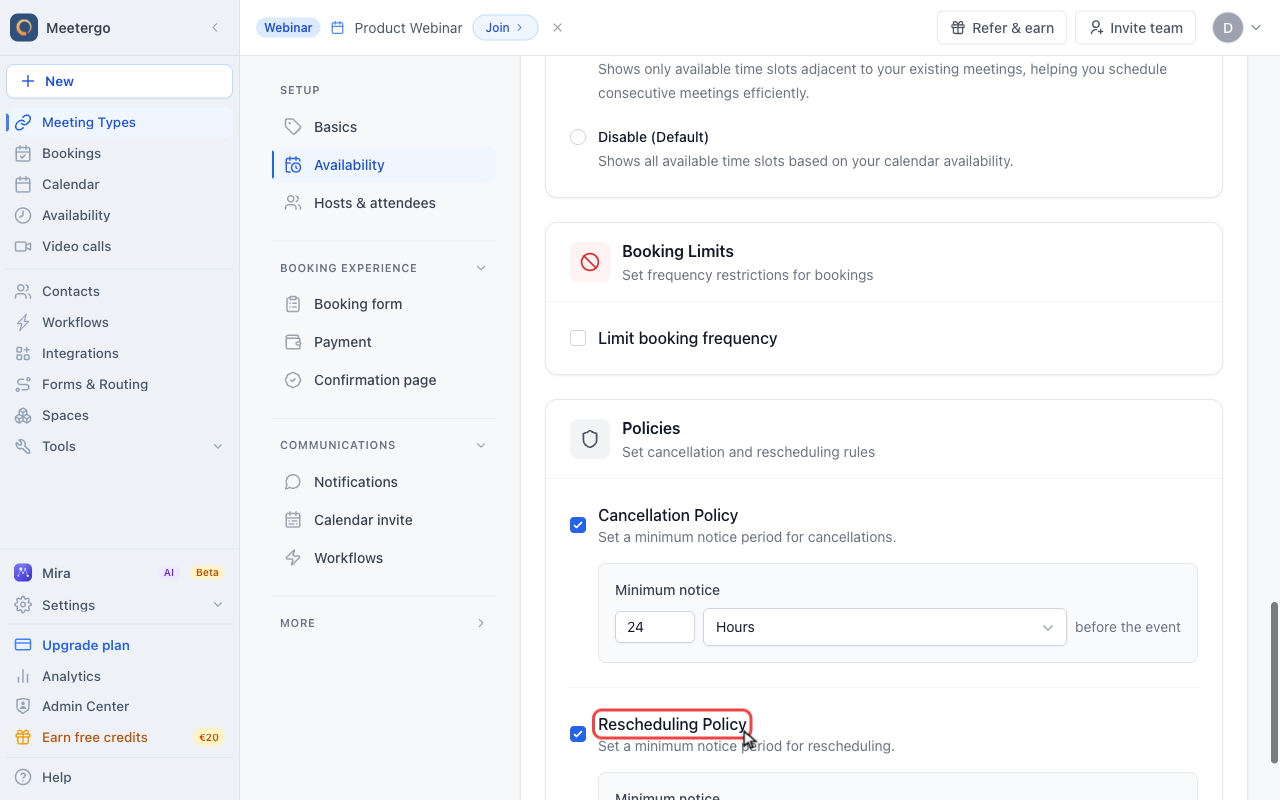The height and width of the screenshot is (800, 1280).
Task: Click the page vertical scrollbar
Action: pos(1274,682)
